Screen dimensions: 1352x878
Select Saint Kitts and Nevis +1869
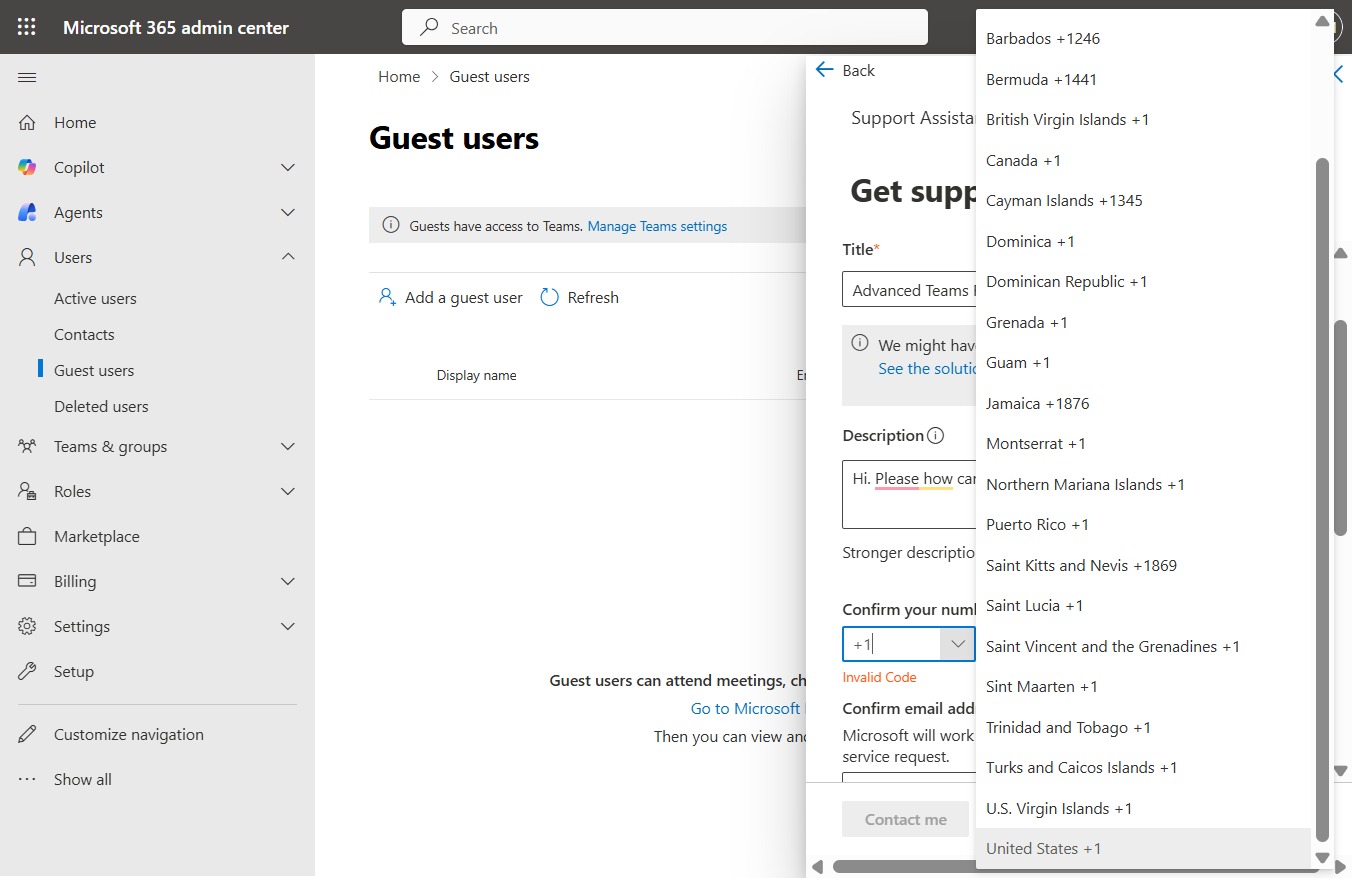click(x=1143, y=565)
